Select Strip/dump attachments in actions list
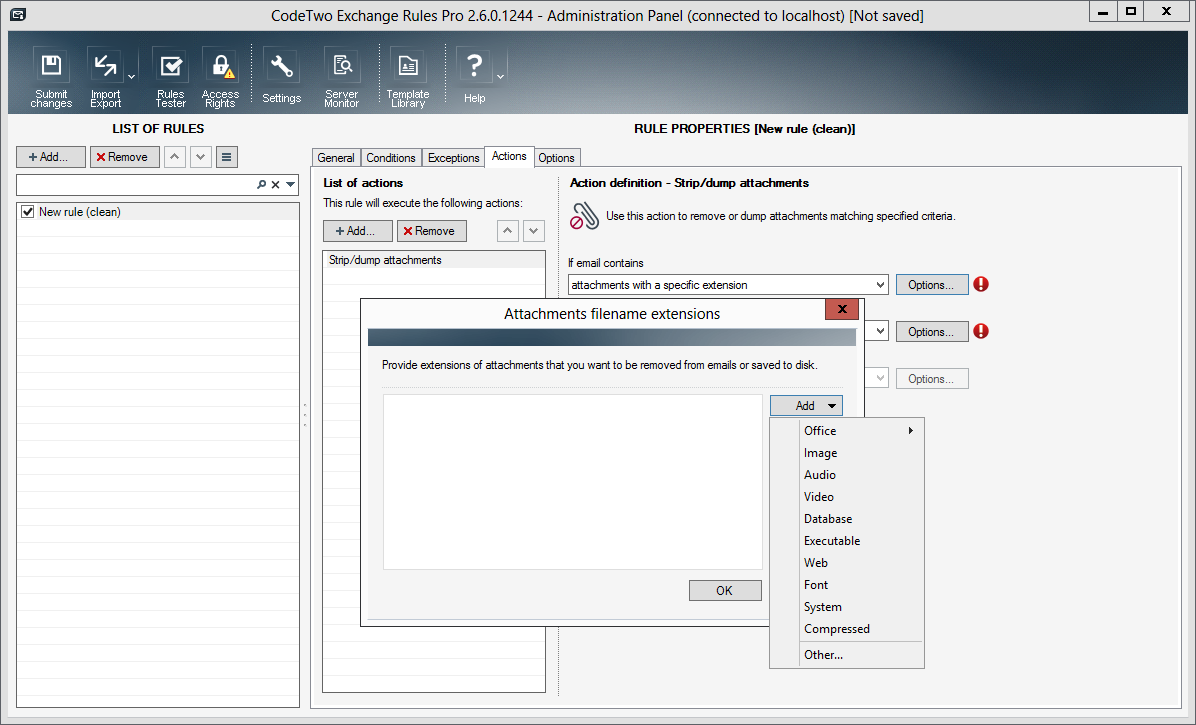The height and width of the screenshot is (725, 1196). tap(385, 260)
